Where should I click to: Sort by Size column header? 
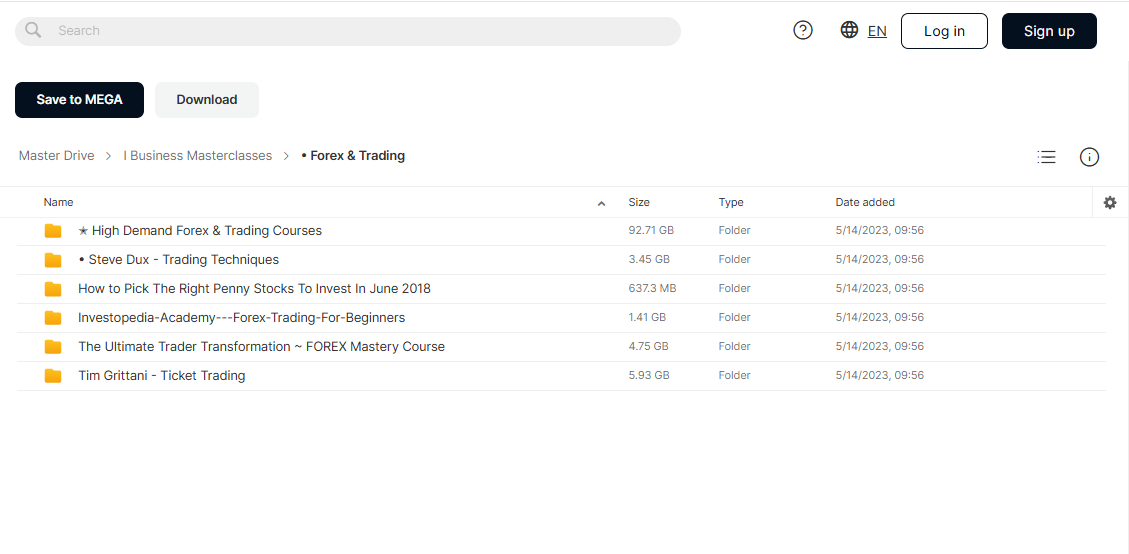point(639,202)
